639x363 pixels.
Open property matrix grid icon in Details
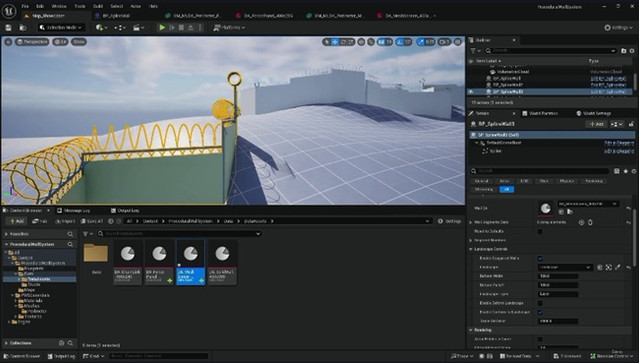tap(617, 171)
